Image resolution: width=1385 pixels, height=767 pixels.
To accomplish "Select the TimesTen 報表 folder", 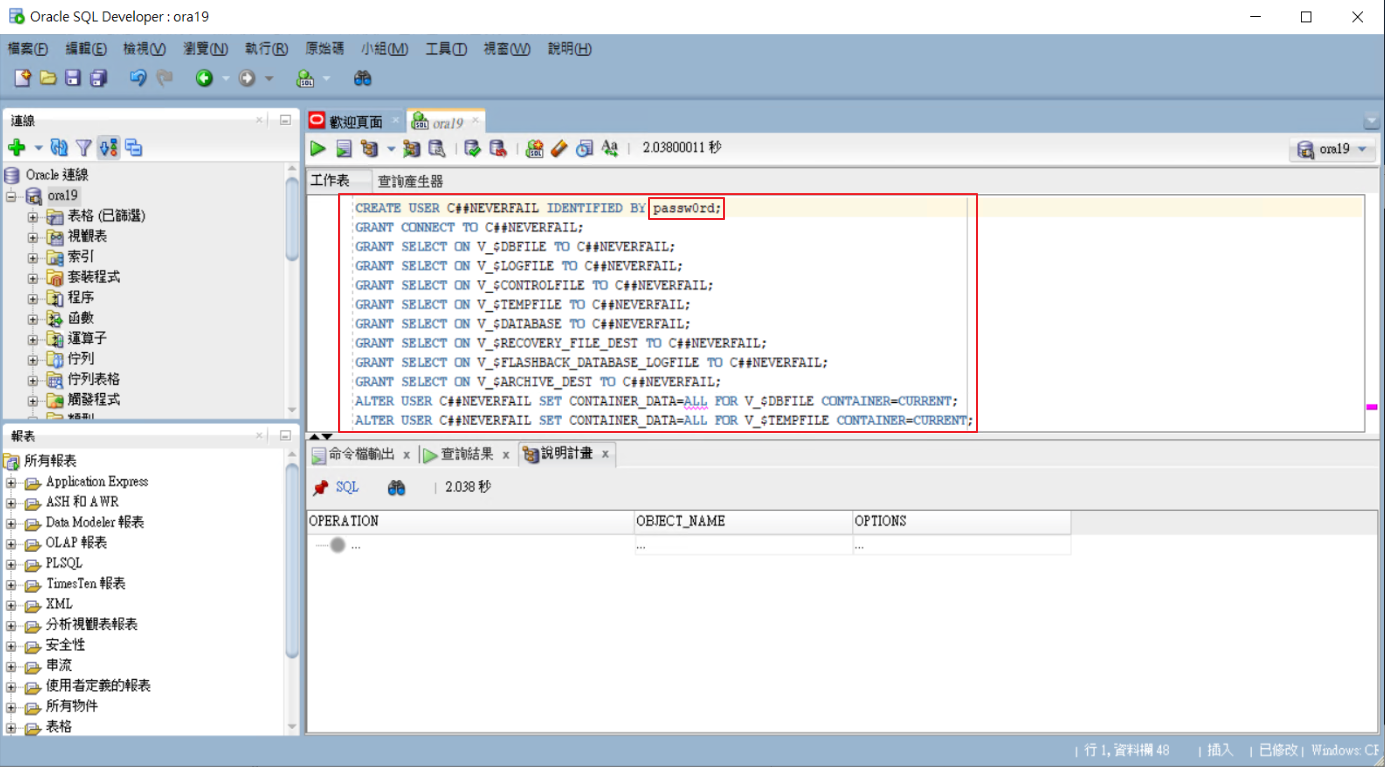I will (86, 584).
